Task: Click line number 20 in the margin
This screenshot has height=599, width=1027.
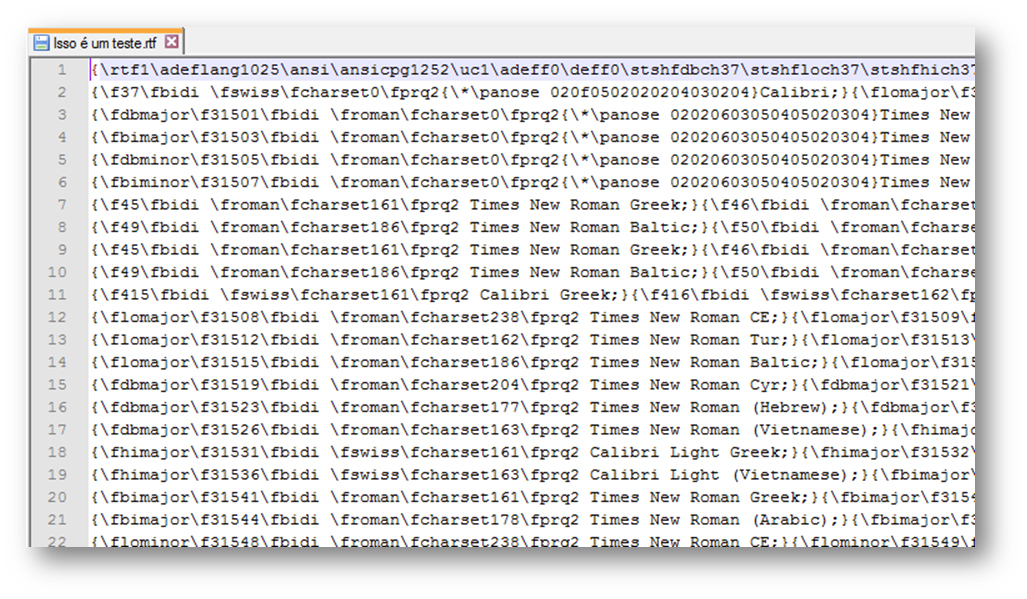Action: click(58, 497)
